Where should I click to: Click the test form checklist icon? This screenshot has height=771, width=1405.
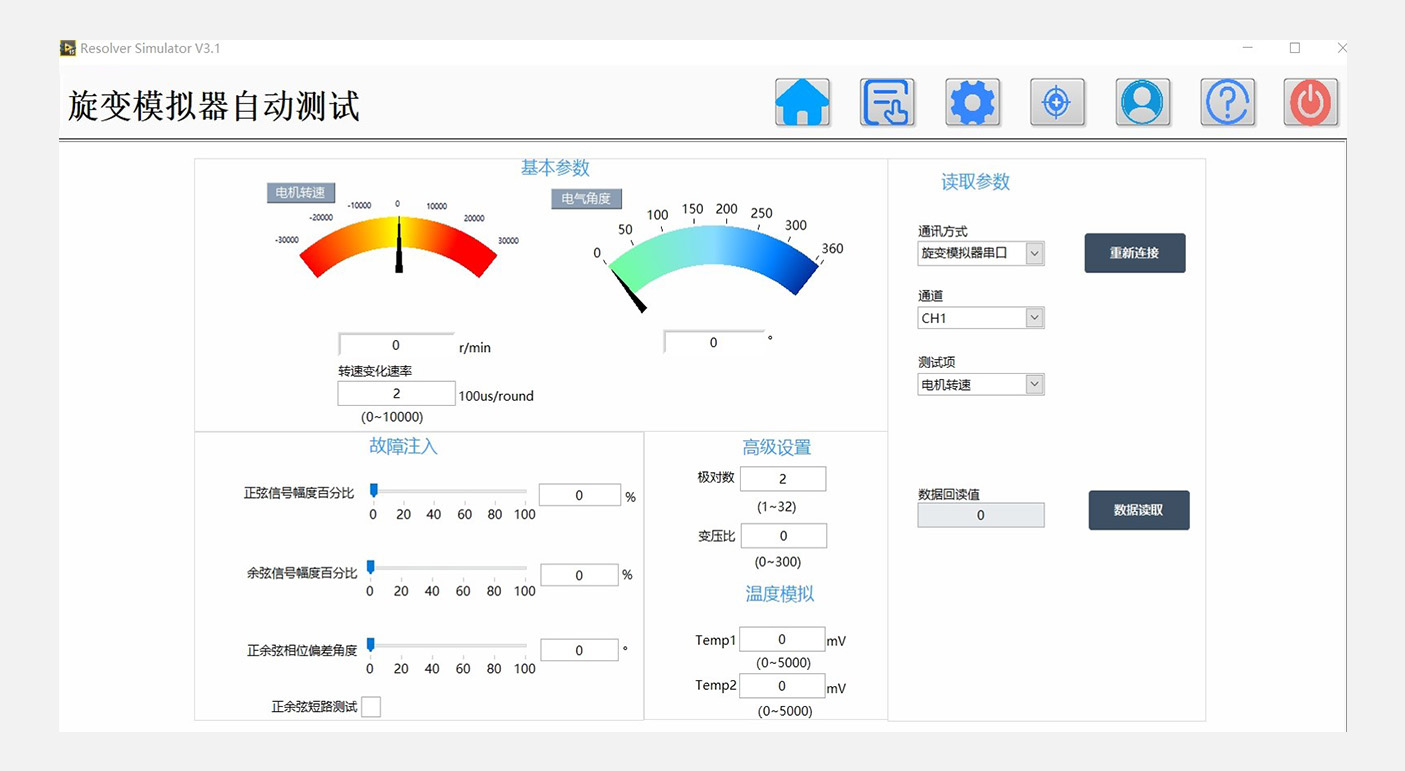click(x=887, y=102)
